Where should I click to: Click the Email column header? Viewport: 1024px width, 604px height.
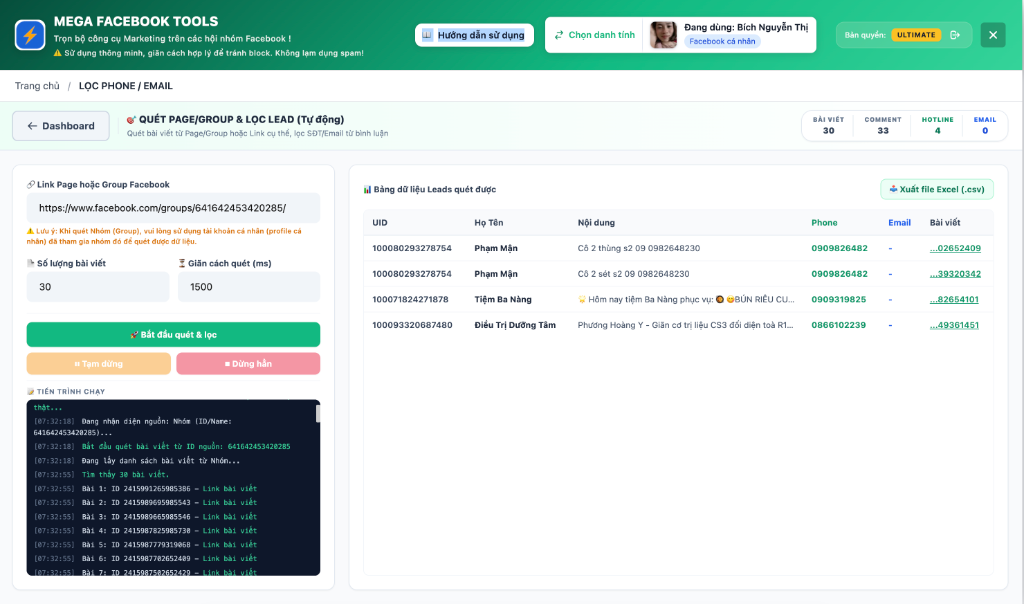pos(899,223)
